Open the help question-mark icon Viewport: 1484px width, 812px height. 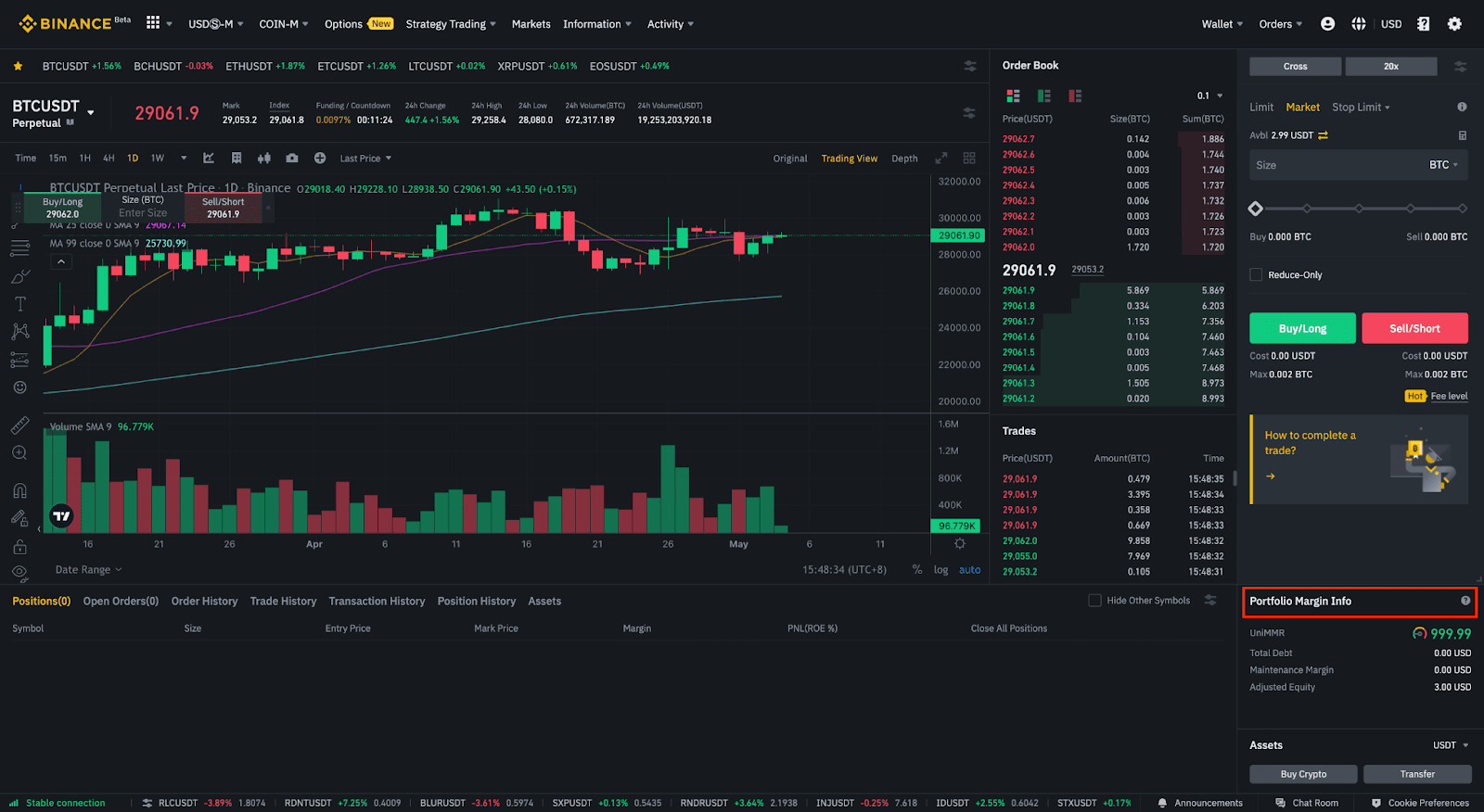(1423, 24)
